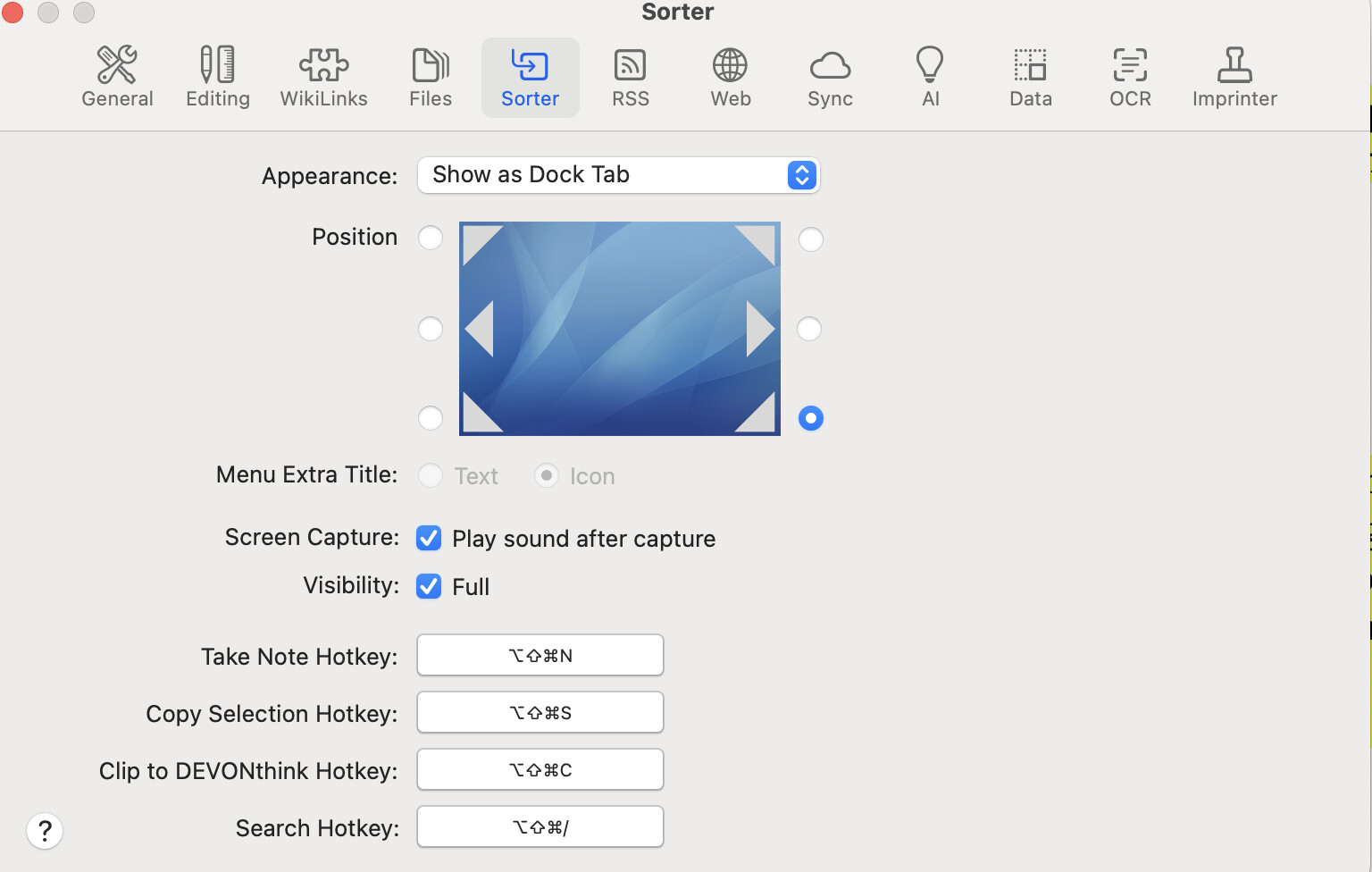Open the Imprinter stamp pane
1372x872 pixels.
pyautogui.click(x=1234, y=78)
